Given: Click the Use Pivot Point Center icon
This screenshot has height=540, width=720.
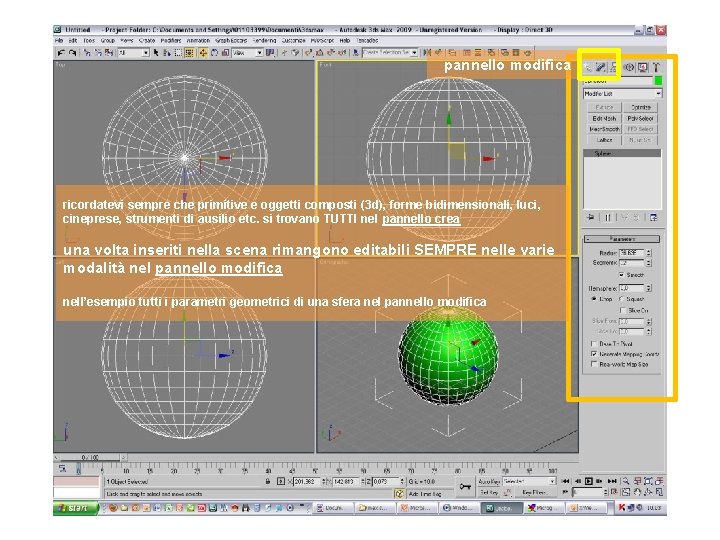Looking at the screenshot, I should point(270,53).
